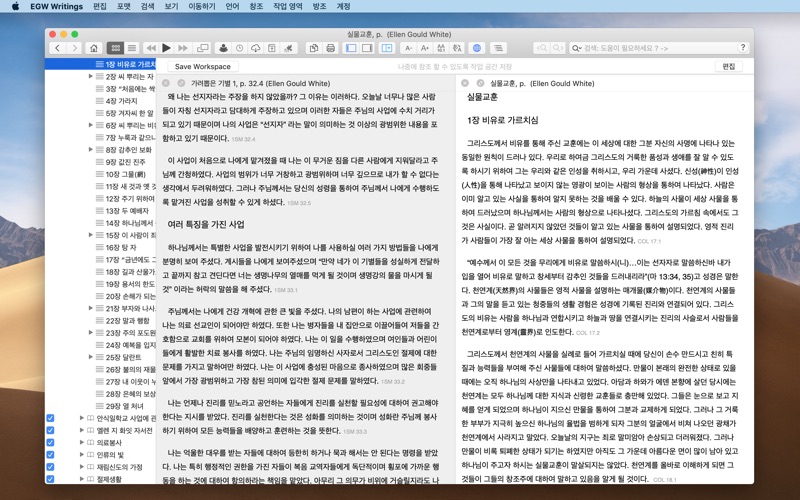
Task: Uncheck the 의료봉사 checkbox
Action: [50, 442]
